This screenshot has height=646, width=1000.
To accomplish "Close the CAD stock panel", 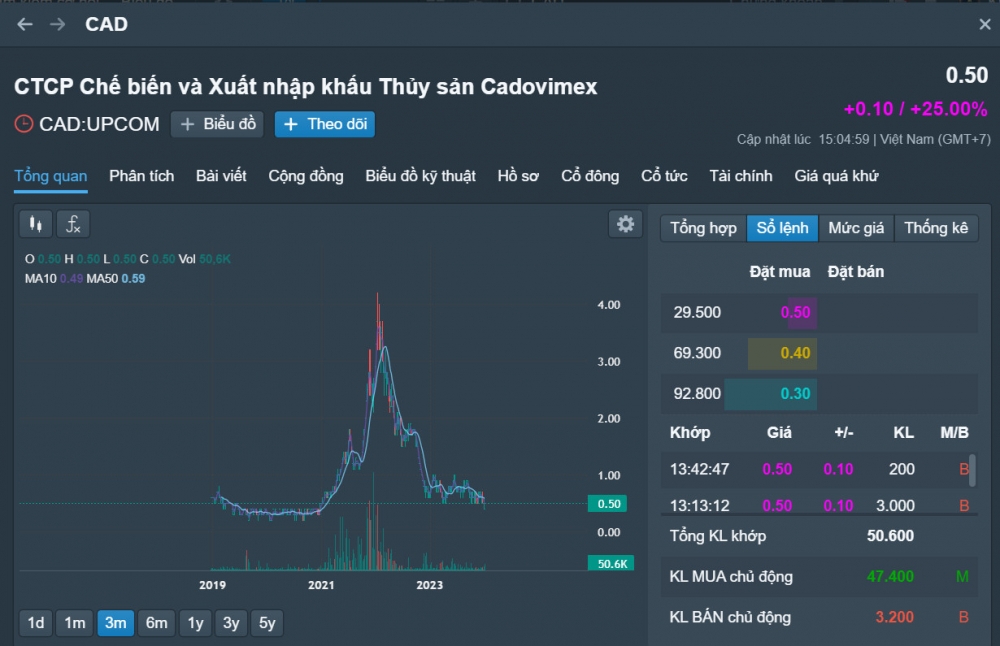I will 985,24.
